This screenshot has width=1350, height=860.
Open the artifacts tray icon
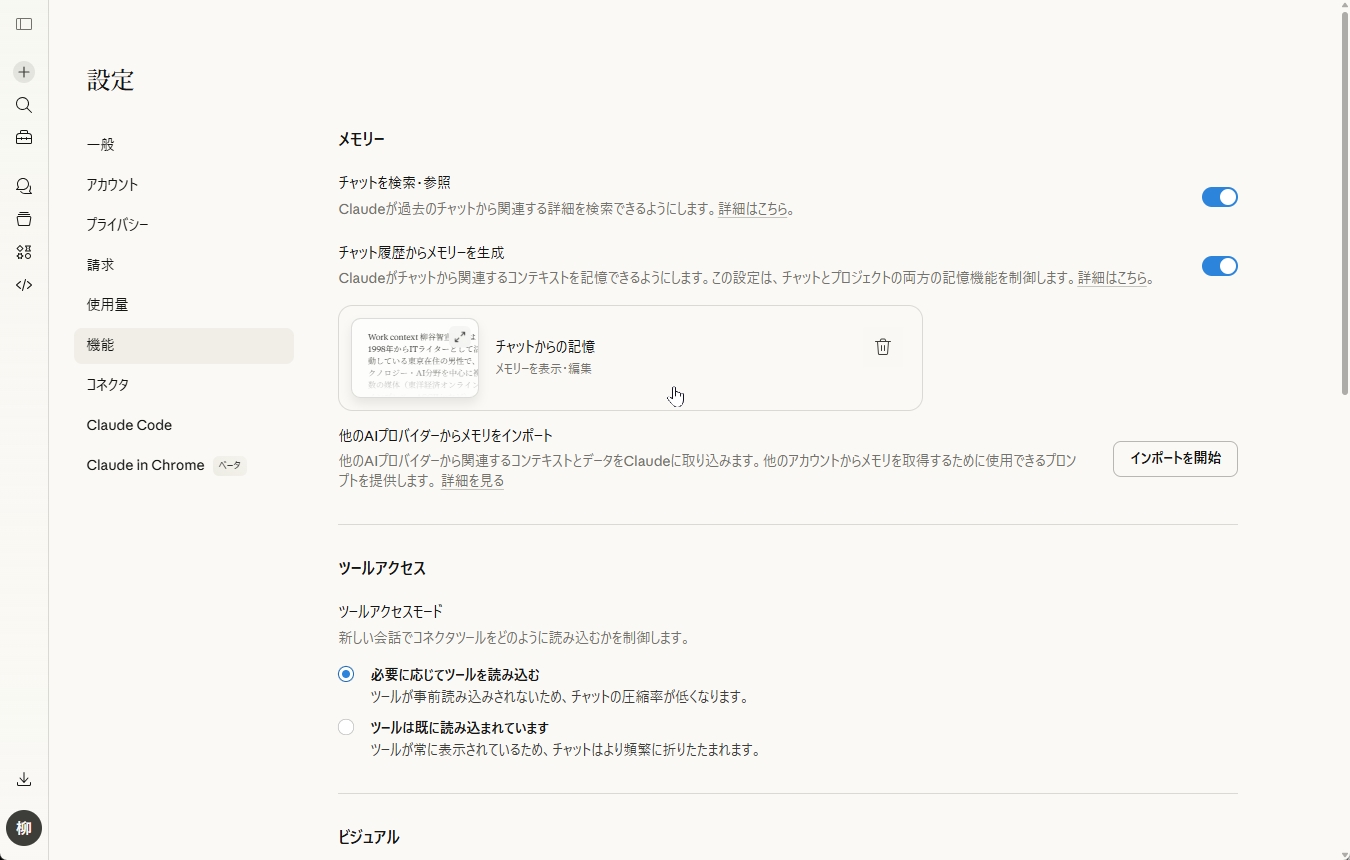tap(24, 219)
